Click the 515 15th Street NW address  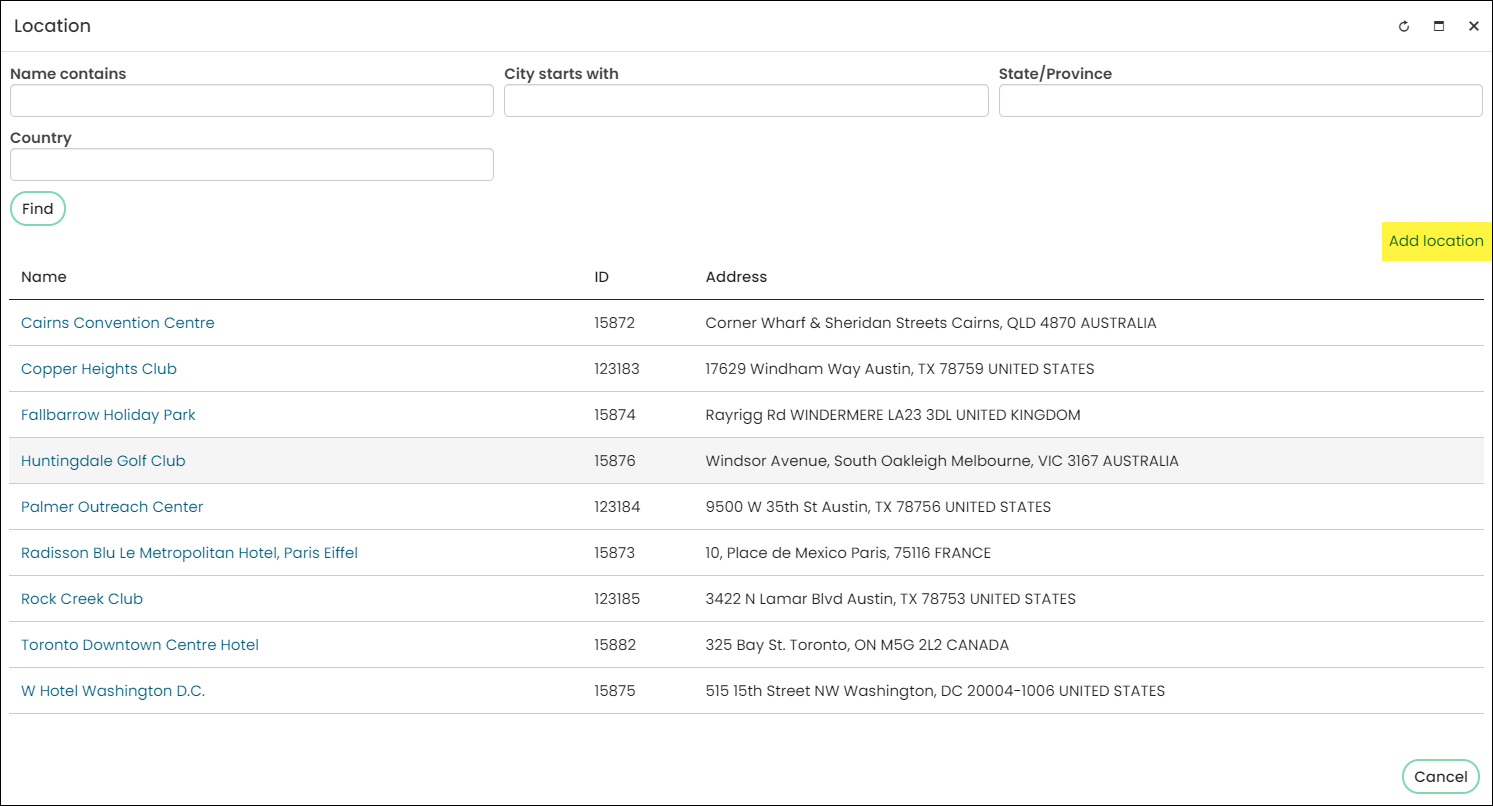click(935, 691)
